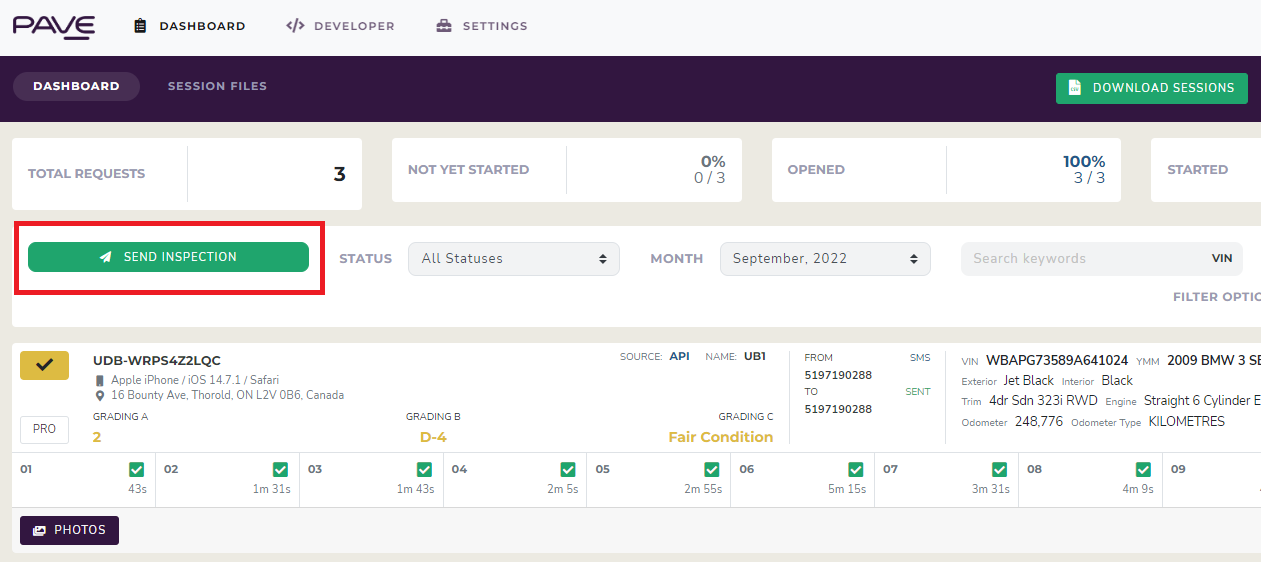This screenshot has width=1261, height=562.
Task: Click the PAVE logo
Action: (x=54, y=26)
